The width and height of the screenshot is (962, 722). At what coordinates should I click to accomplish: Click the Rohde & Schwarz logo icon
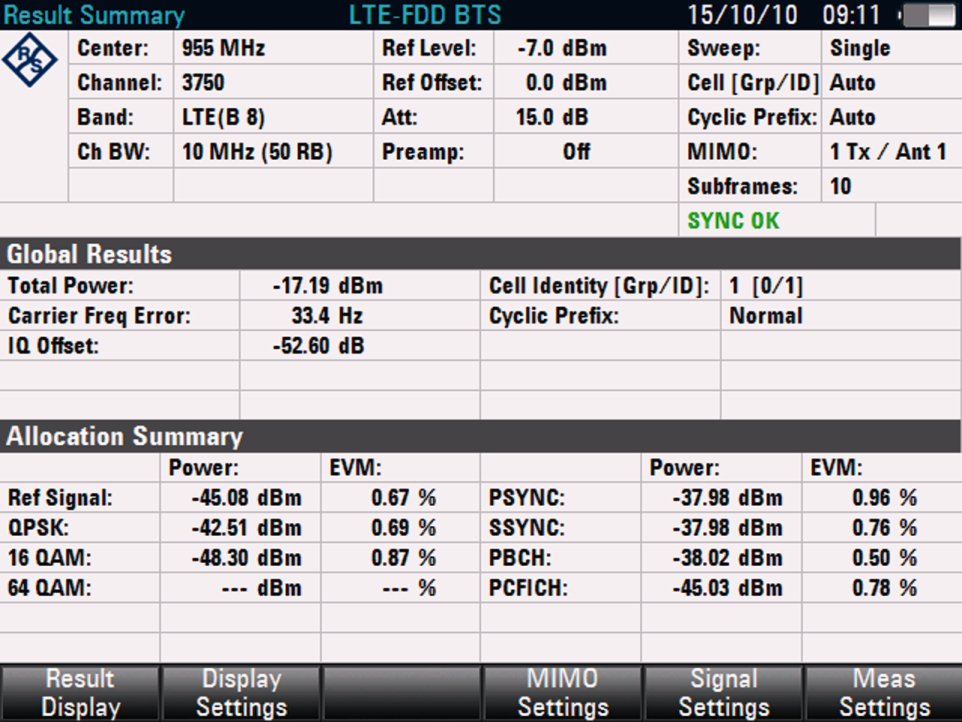coord(30,60)
